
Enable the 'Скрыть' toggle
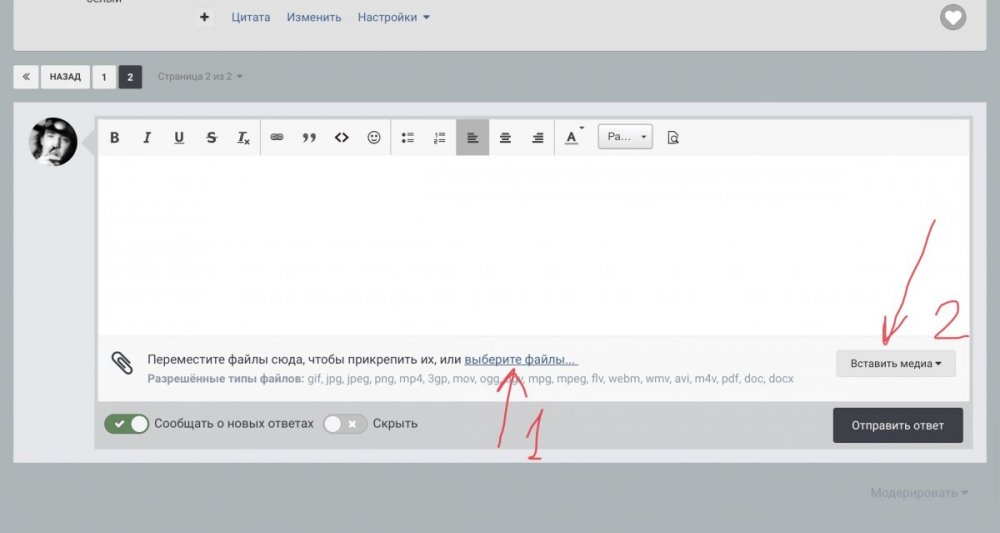coord(344,423)
